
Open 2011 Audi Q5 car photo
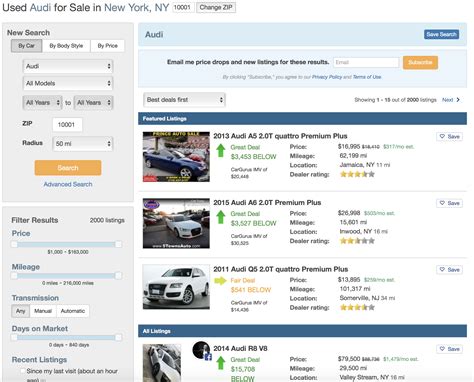tap(176, 287)
